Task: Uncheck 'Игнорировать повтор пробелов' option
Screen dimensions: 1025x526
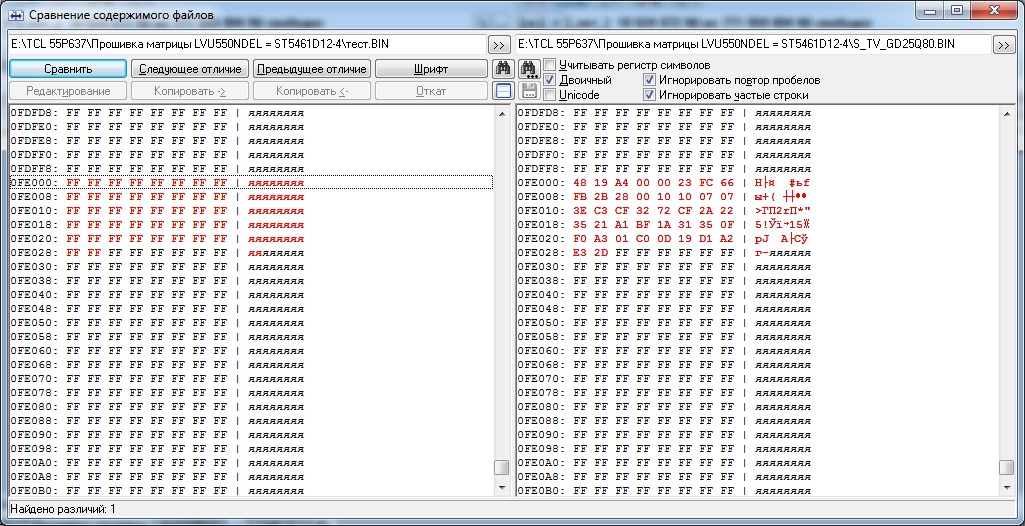Action: 650,80
